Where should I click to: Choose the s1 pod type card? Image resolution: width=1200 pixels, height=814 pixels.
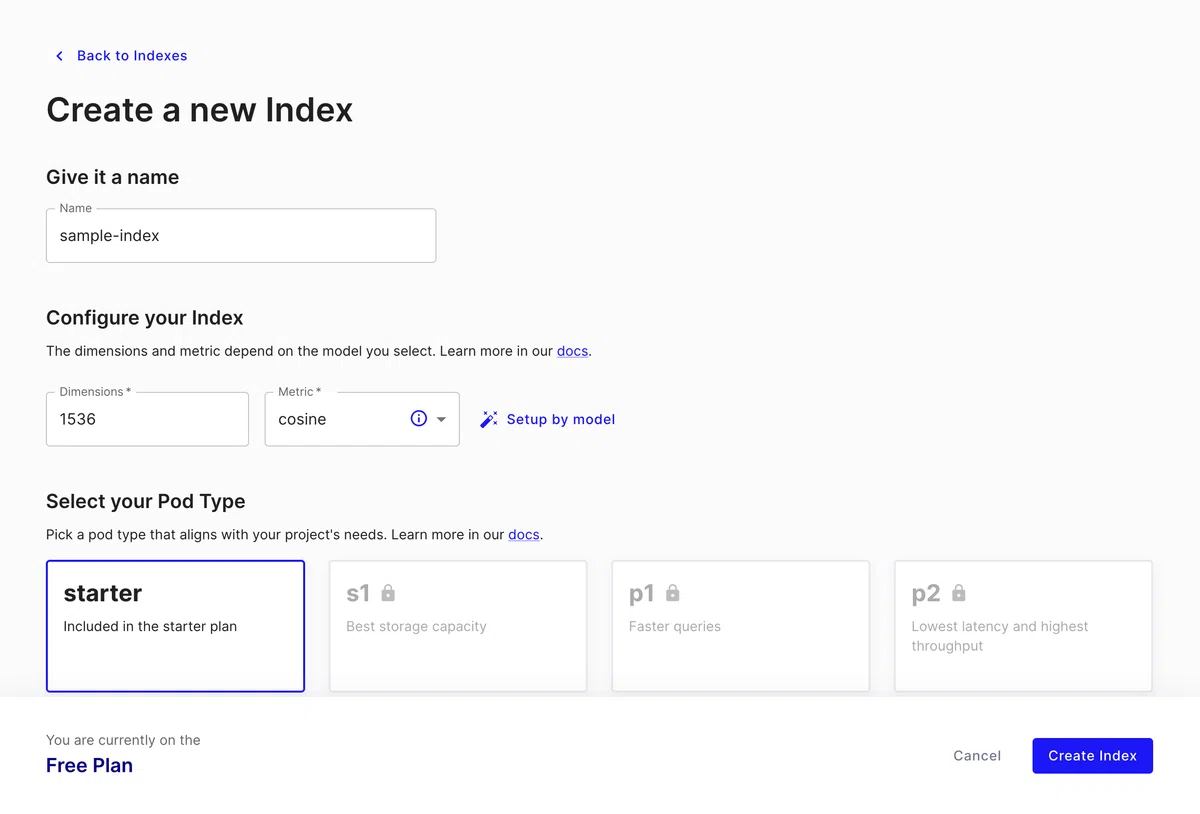coord(458,626)
